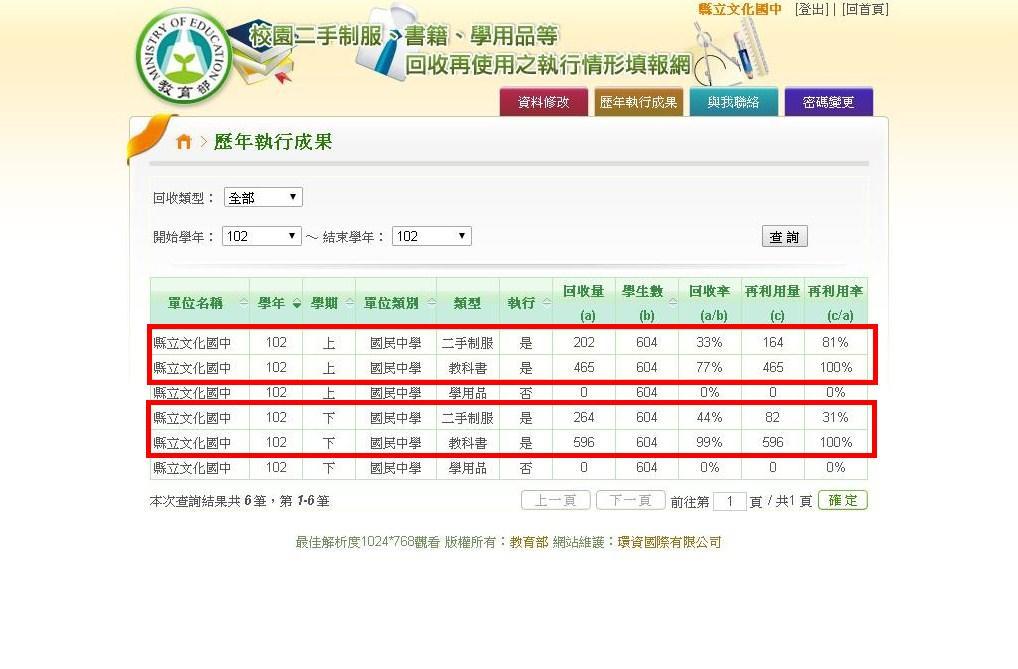1018x669 pixels.
Task: Open the 開始學年 dropdown
Action: pyautogui.click(x=261, y=237)
